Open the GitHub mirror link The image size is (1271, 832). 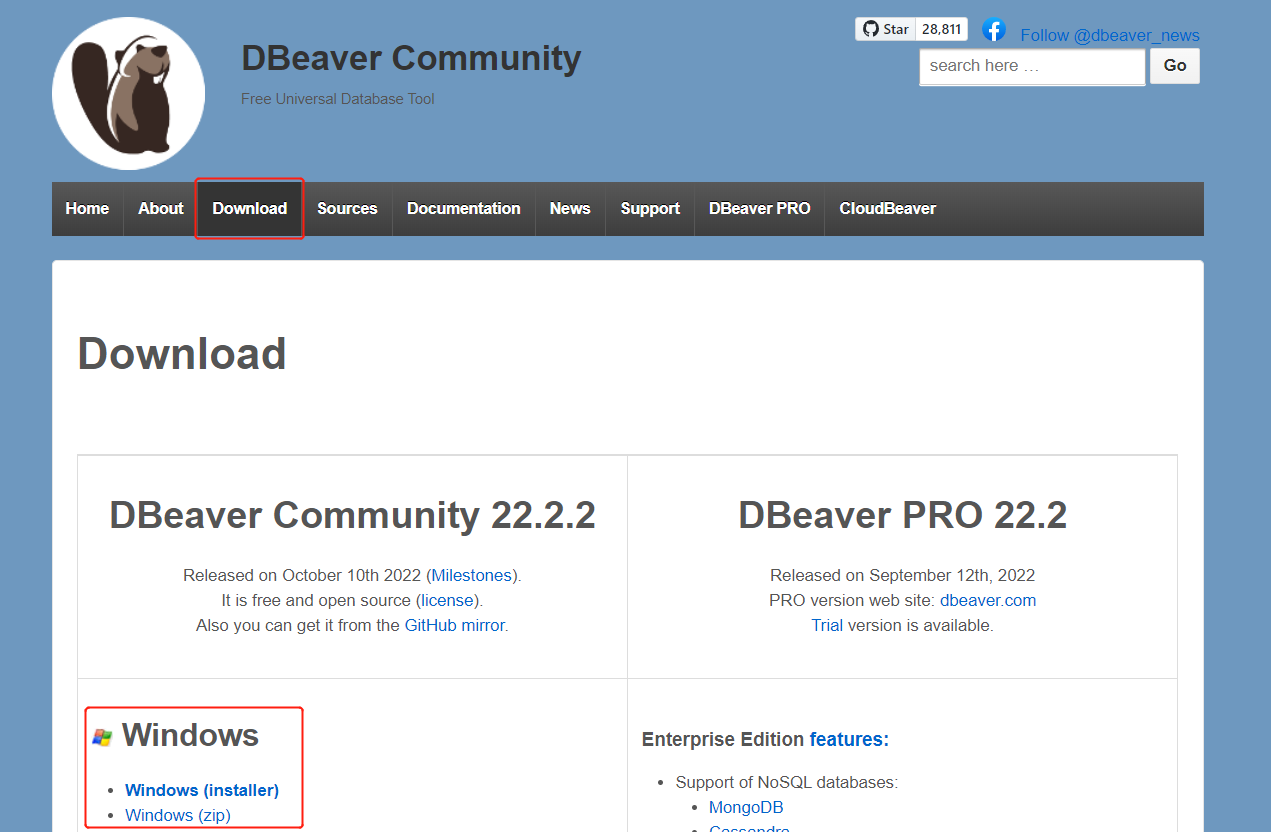click(x=454, y=626)
